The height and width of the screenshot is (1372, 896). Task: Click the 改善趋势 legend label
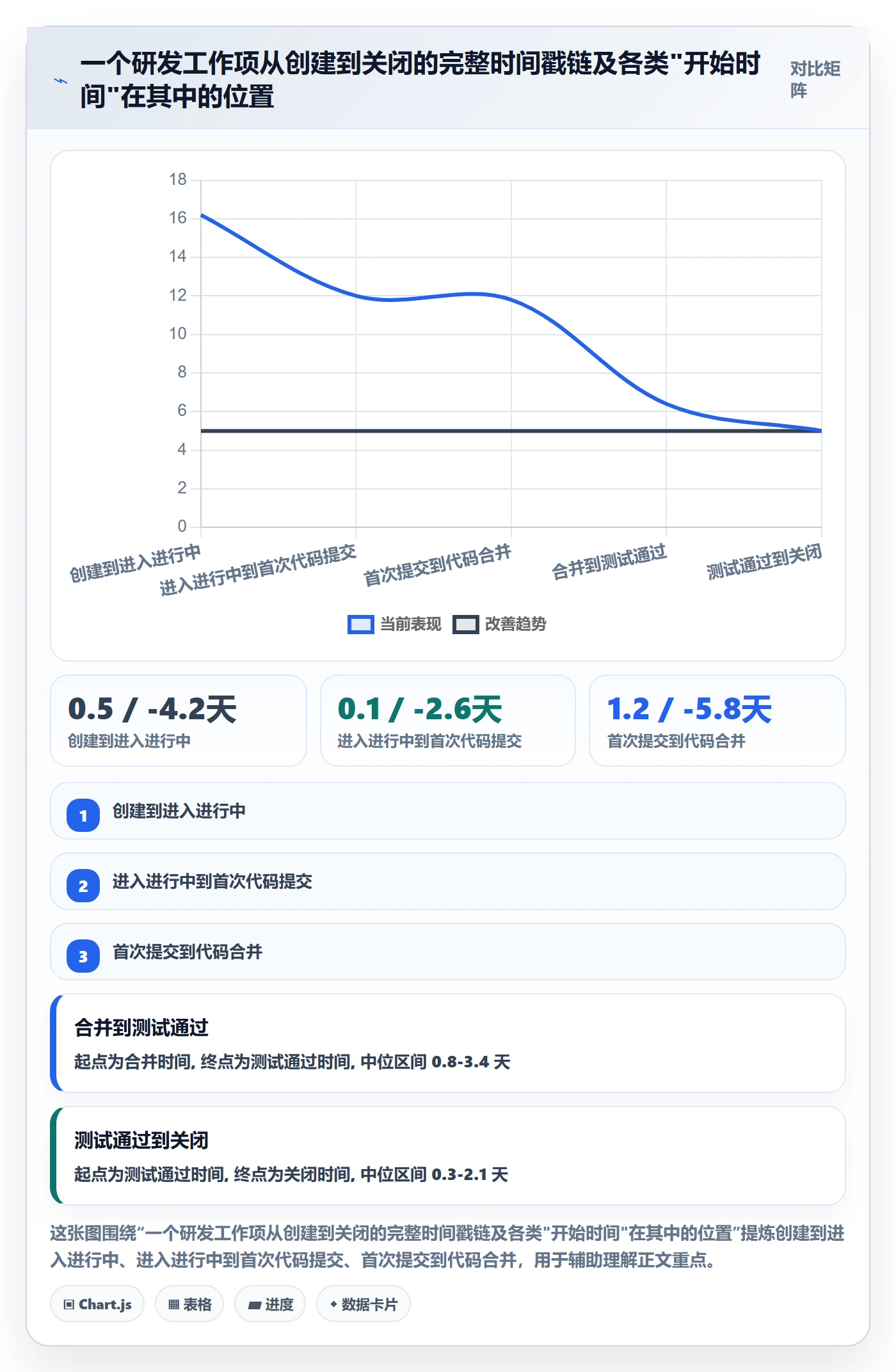coord(515,624)
